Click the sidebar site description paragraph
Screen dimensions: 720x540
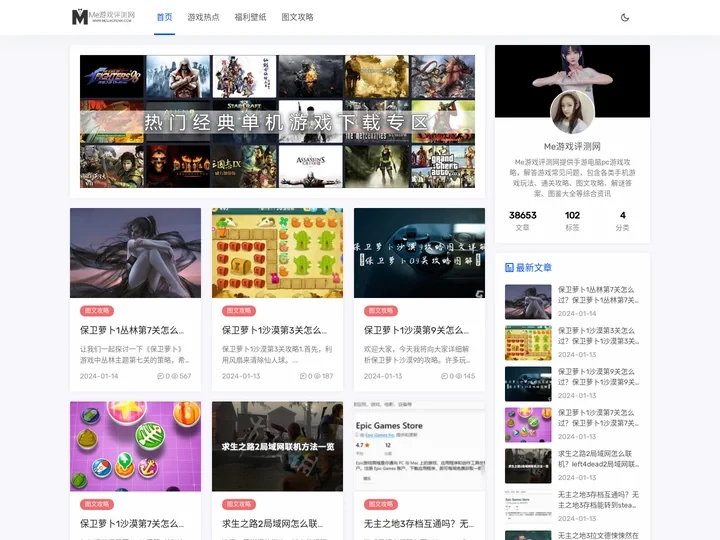(x=572, y=178)
